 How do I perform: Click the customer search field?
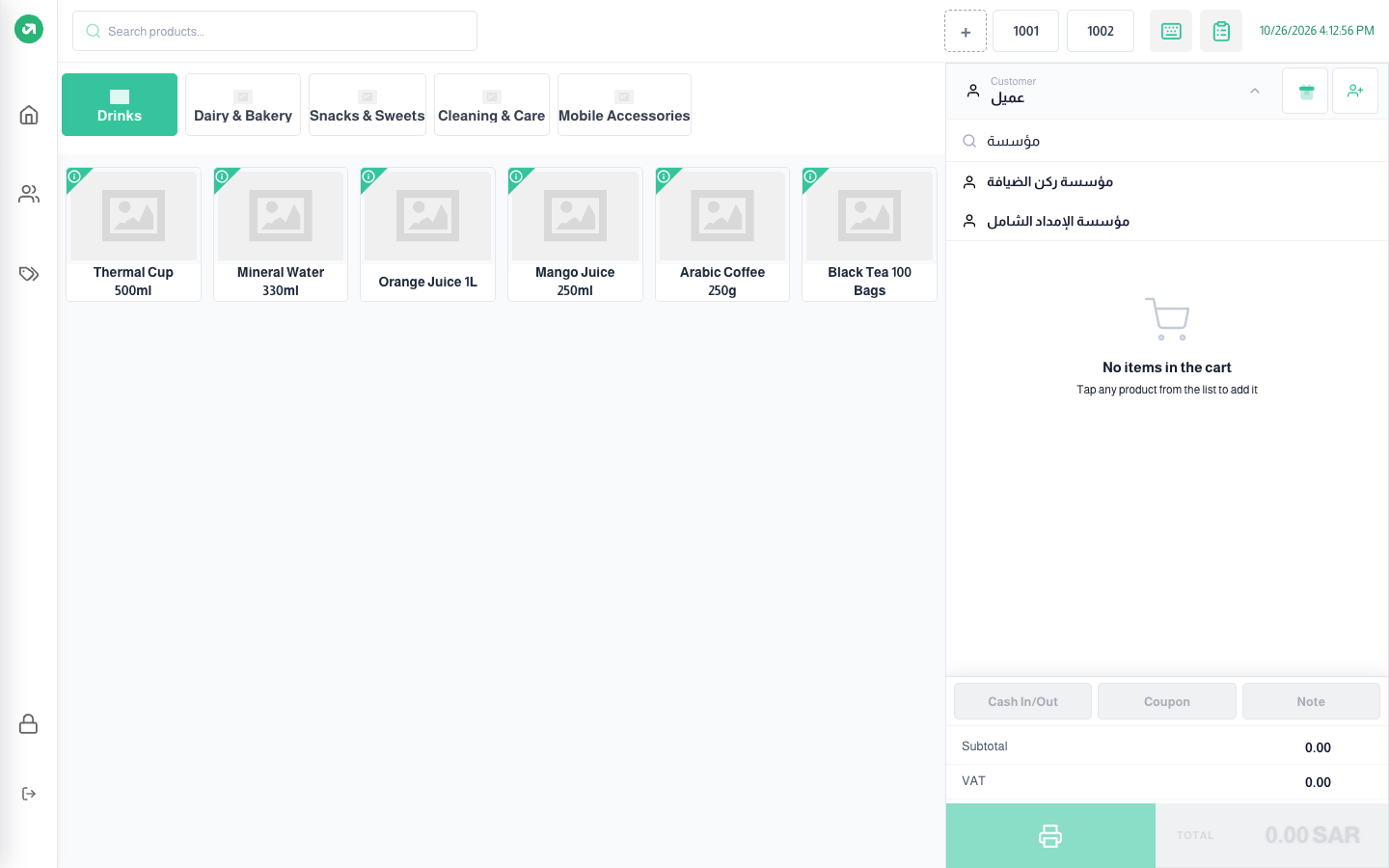pyautogui.click(x=1167, y=141)
